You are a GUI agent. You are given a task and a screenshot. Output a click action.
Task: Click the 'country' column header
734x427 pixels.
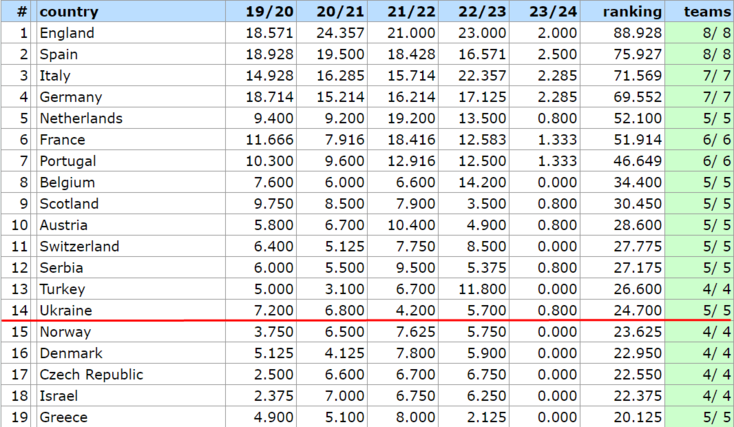(x=69, y=12)
